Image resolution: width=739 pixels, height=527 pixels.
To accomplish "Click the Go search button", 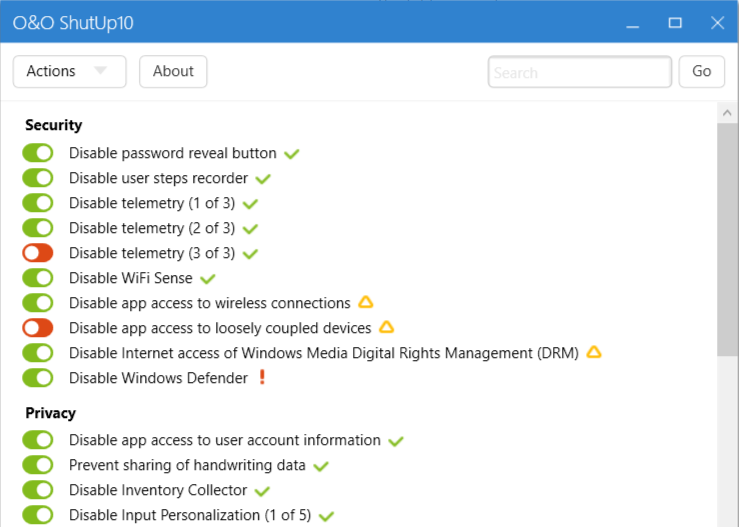I will [702, 72].
